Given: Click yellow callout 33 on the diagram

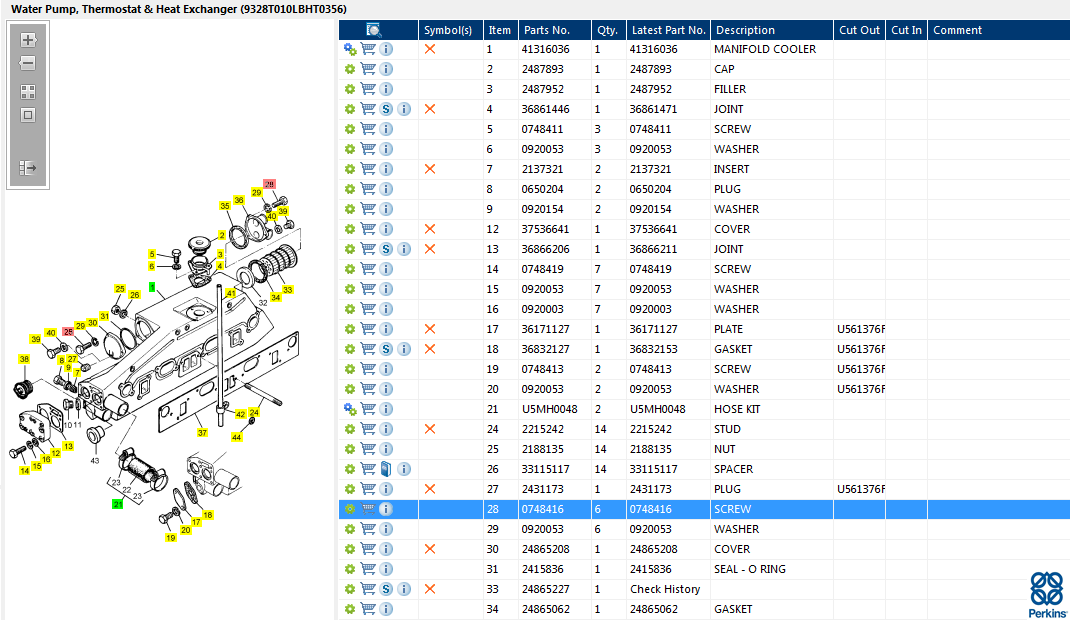Looking at the screenshot, I should point(287,290).
